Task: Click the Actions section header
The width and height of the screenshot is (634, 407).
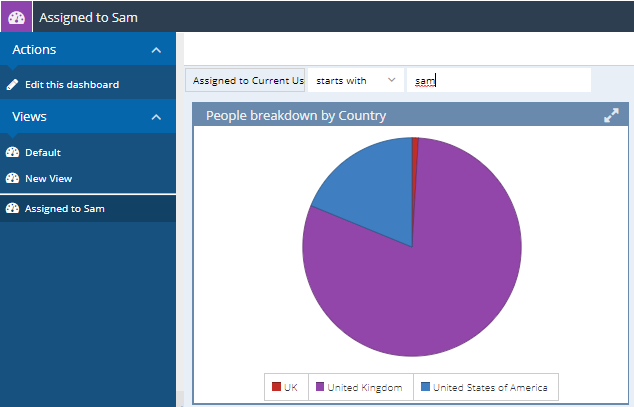Action: [88, 50]
